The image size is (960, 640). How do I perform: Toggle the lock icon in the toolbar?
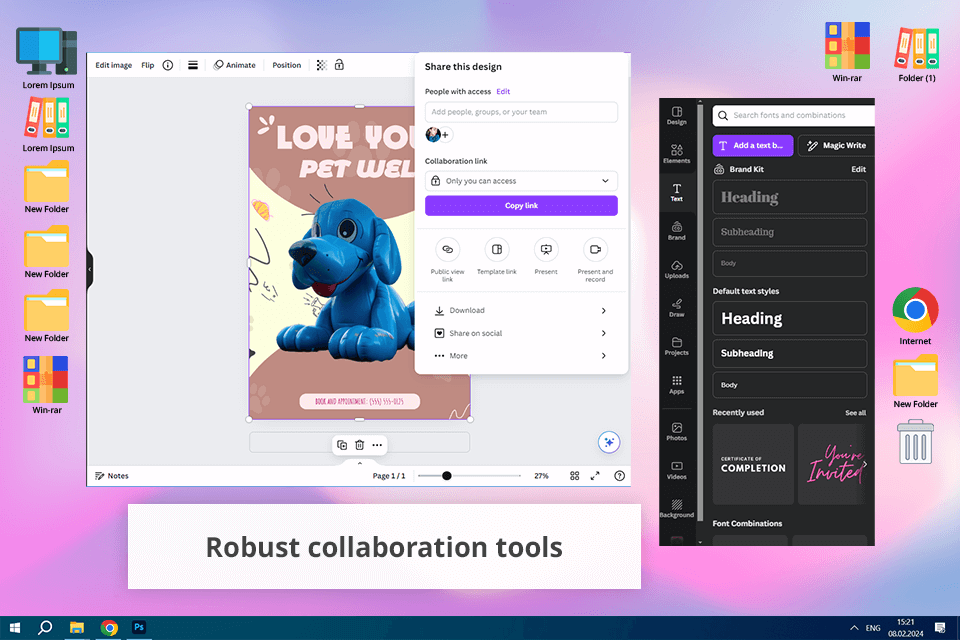click(x=339, y=64)
